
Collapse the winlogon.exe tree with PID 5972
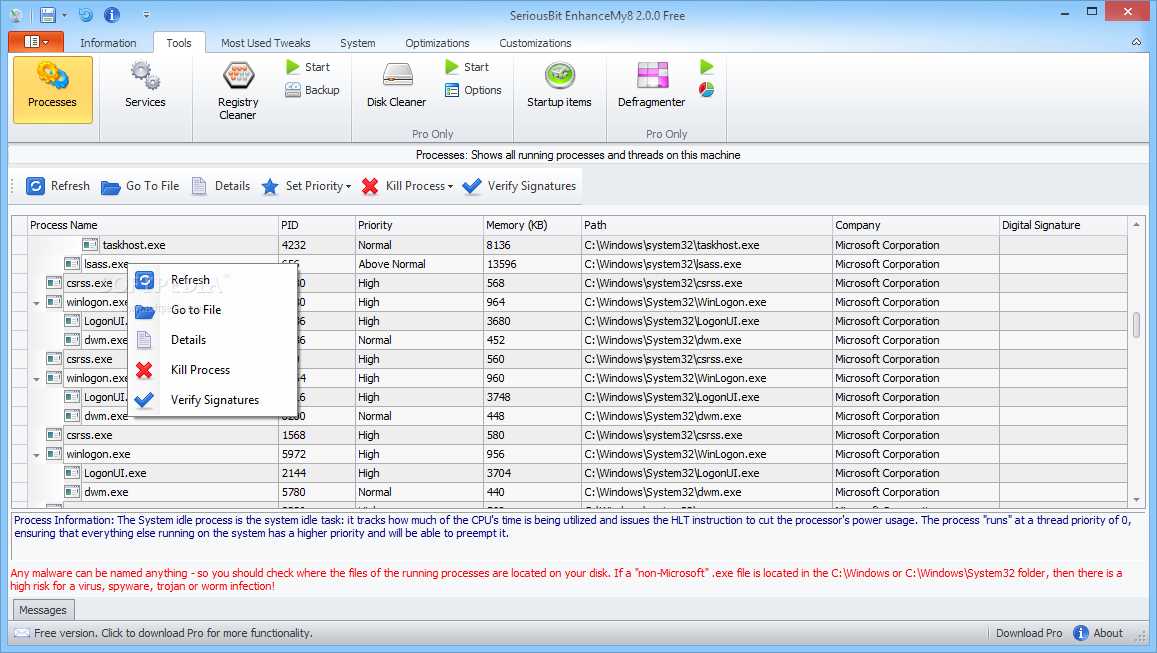pyautogui.click(x=36, y=455)
